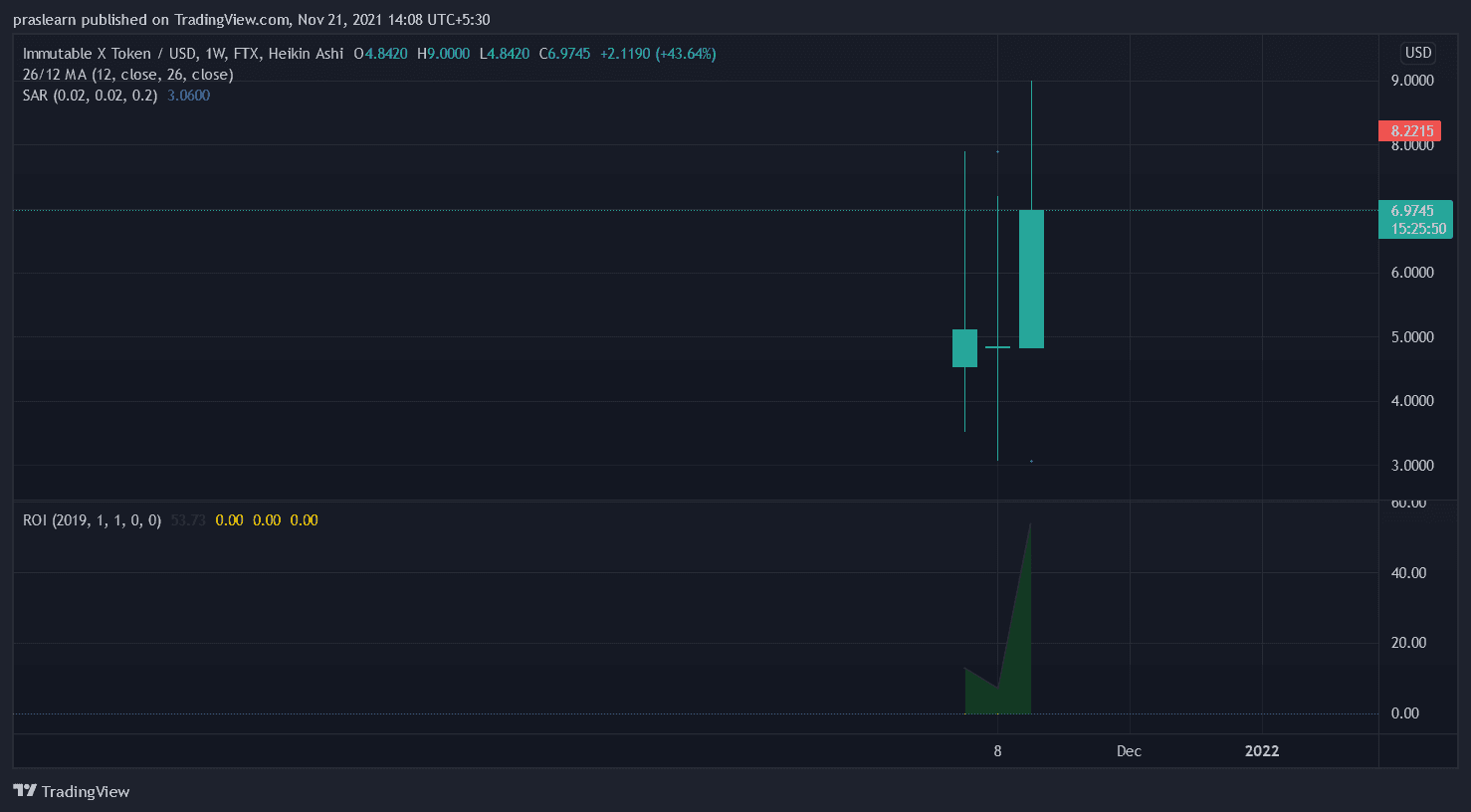1471x812 pixels.
Task: Select the green 6.9745 current price label
Action: click(x=1413, y=219)
